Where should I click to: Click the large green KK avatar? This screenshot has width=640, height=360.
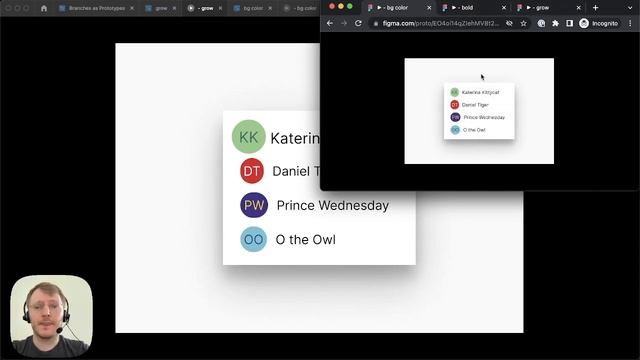(x=249, y=137)
